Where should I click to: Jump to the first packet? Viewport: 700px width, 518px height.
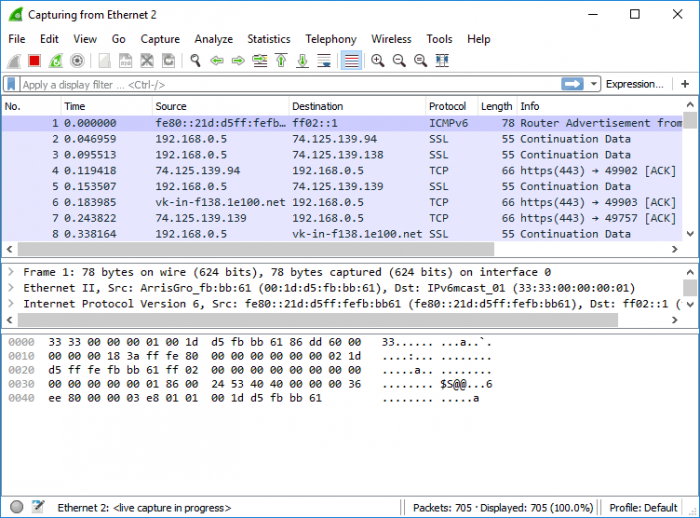[281, 60]
